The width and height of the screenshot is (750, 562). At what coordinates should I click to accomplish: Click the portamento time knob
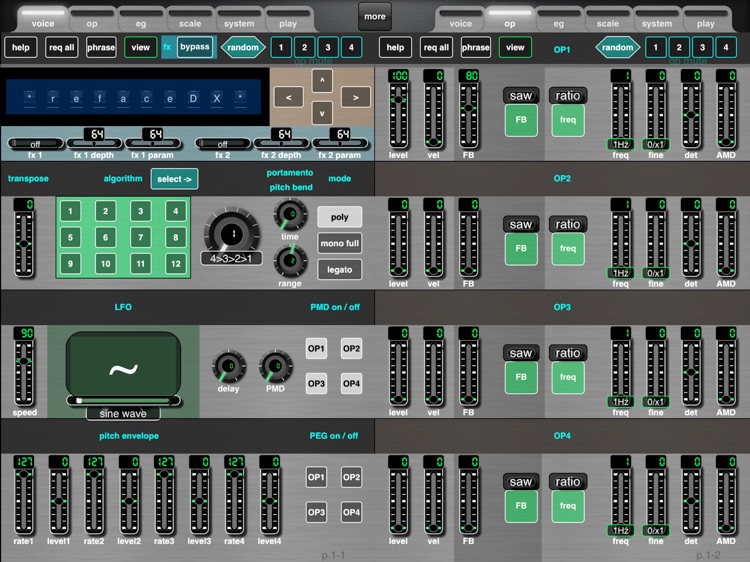click(x=290, y=212)
